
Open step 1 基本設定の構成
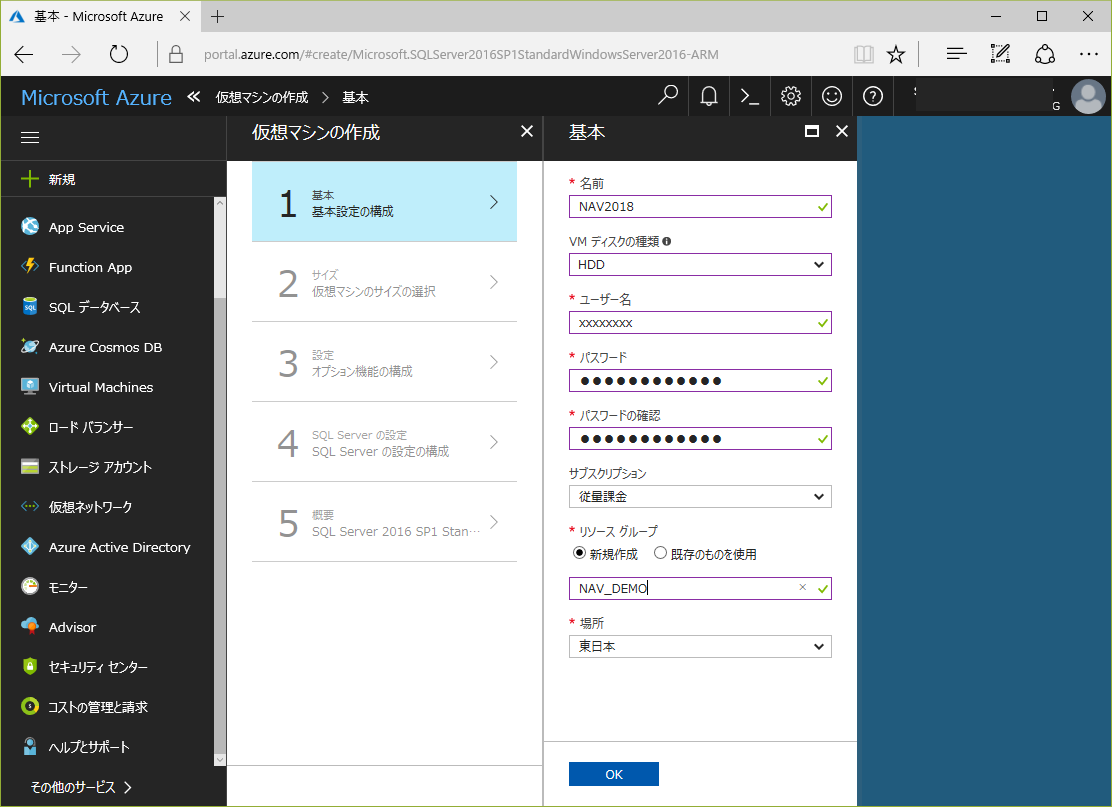click(384, 202)
